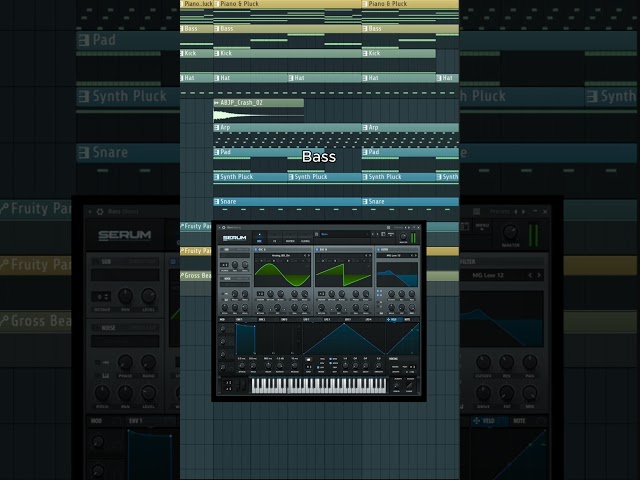Open the plugin wrapper grid icon left of Presets
This screenshot has width=640, height=480.
tap(389, 227)
